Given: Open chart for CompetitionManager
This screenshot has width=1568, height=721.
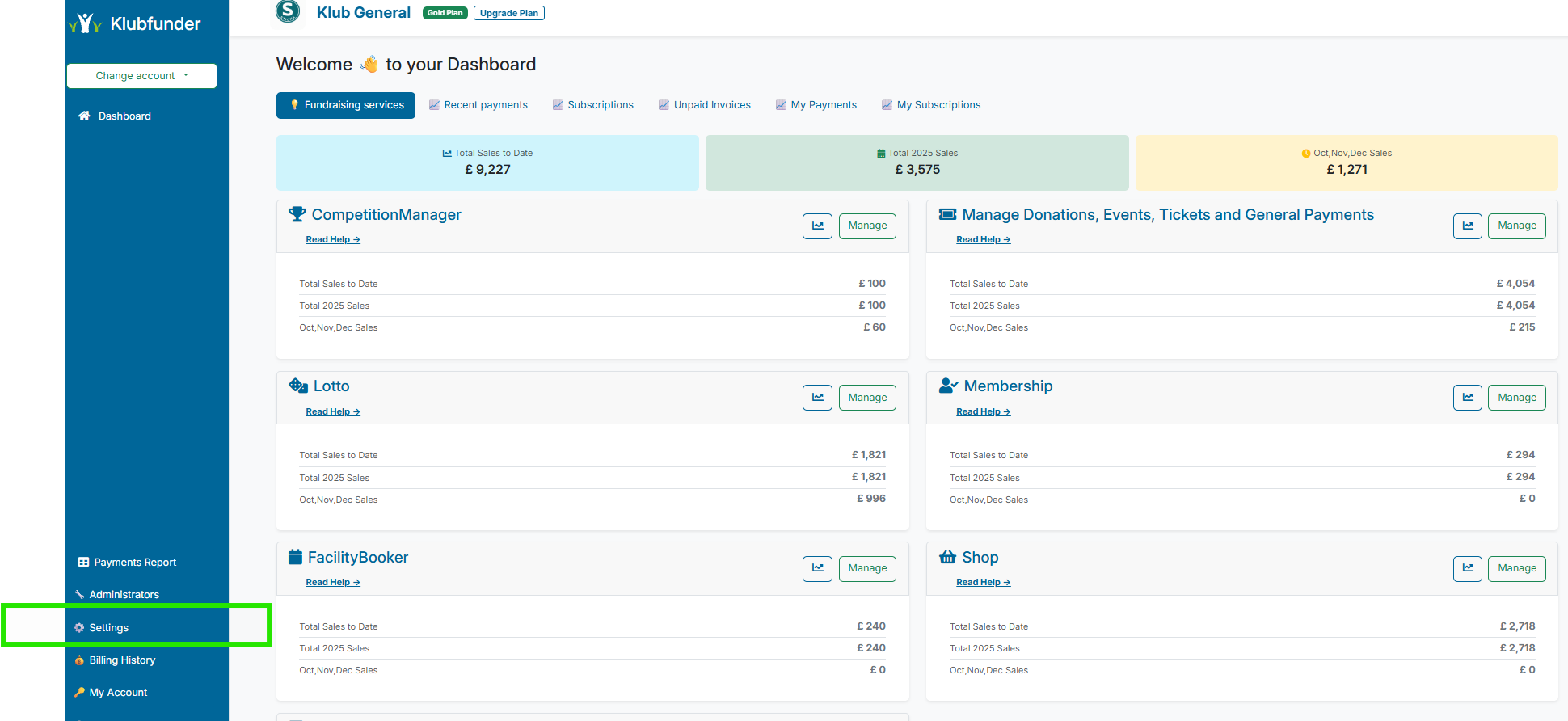Looking at the screenshot, I should tap(817, 226).
